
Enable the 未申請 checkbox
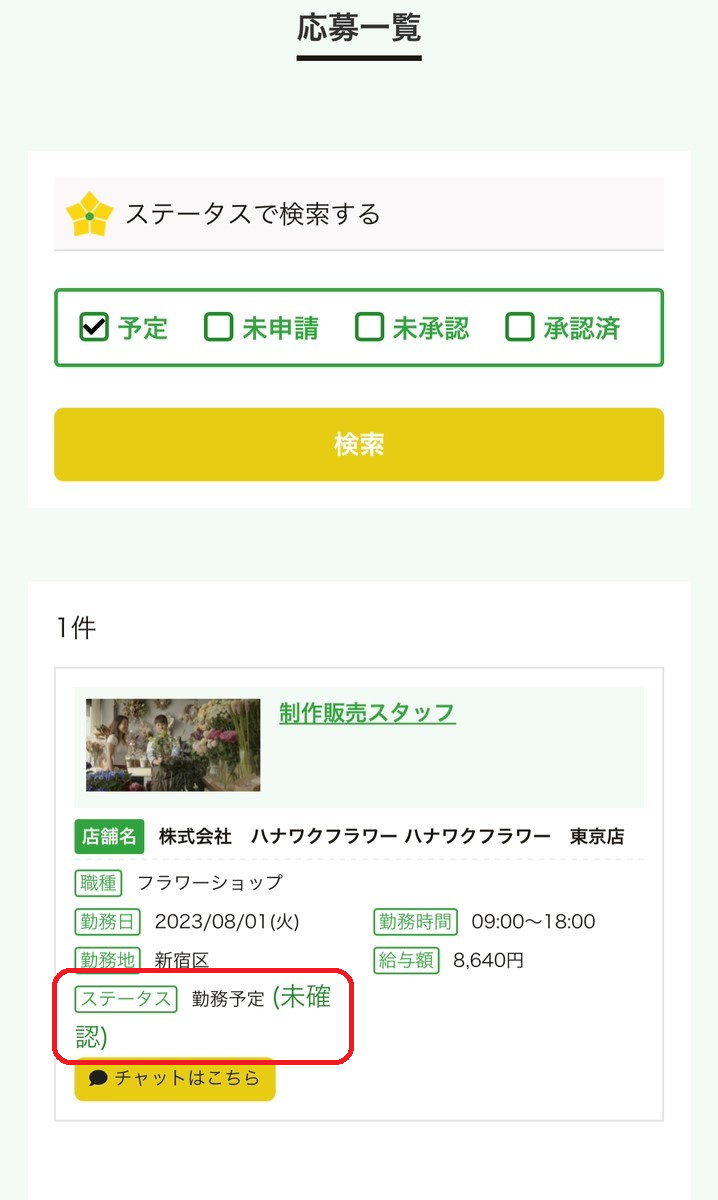point(218,327)
